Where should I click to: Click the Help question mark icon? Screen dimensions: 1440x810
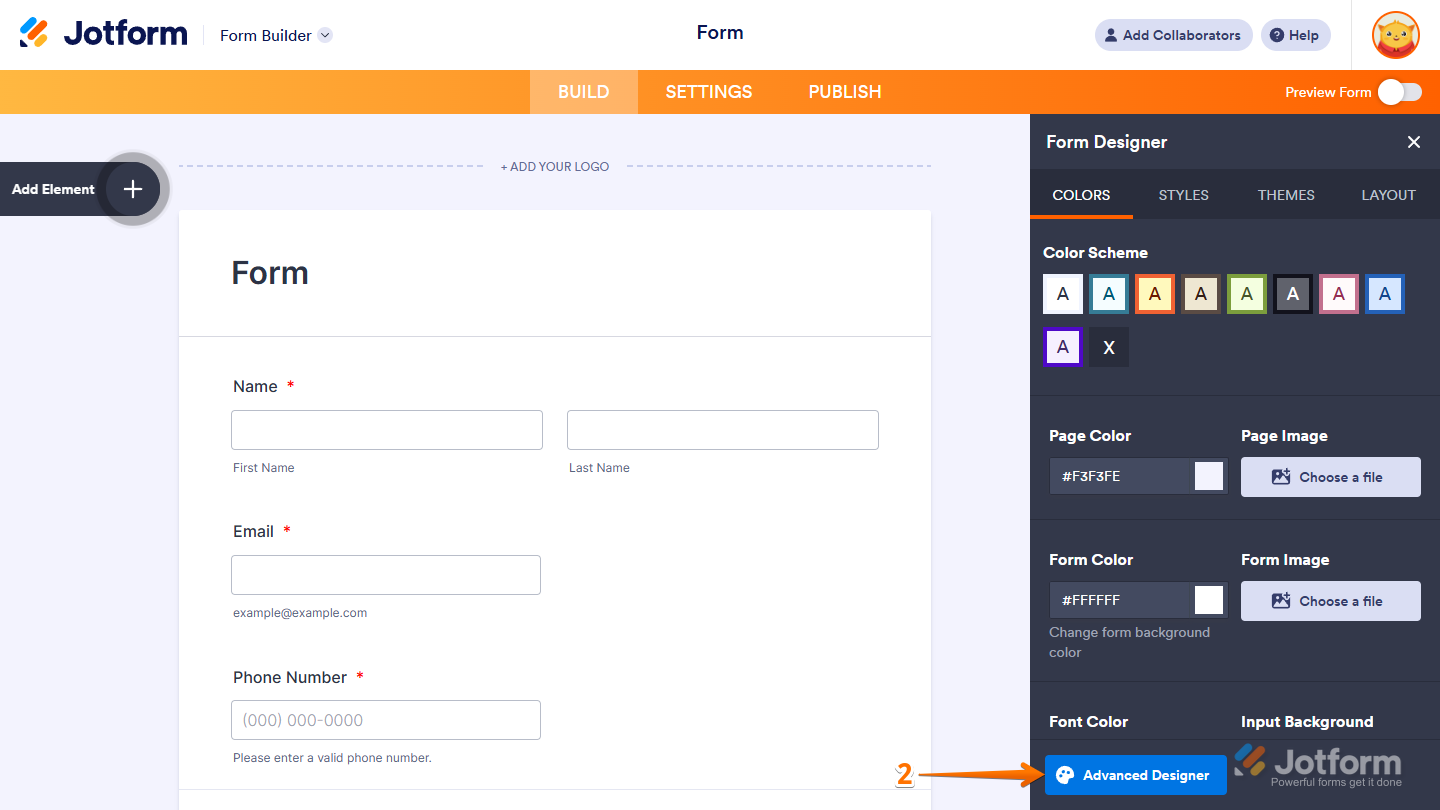(1276, 35)
